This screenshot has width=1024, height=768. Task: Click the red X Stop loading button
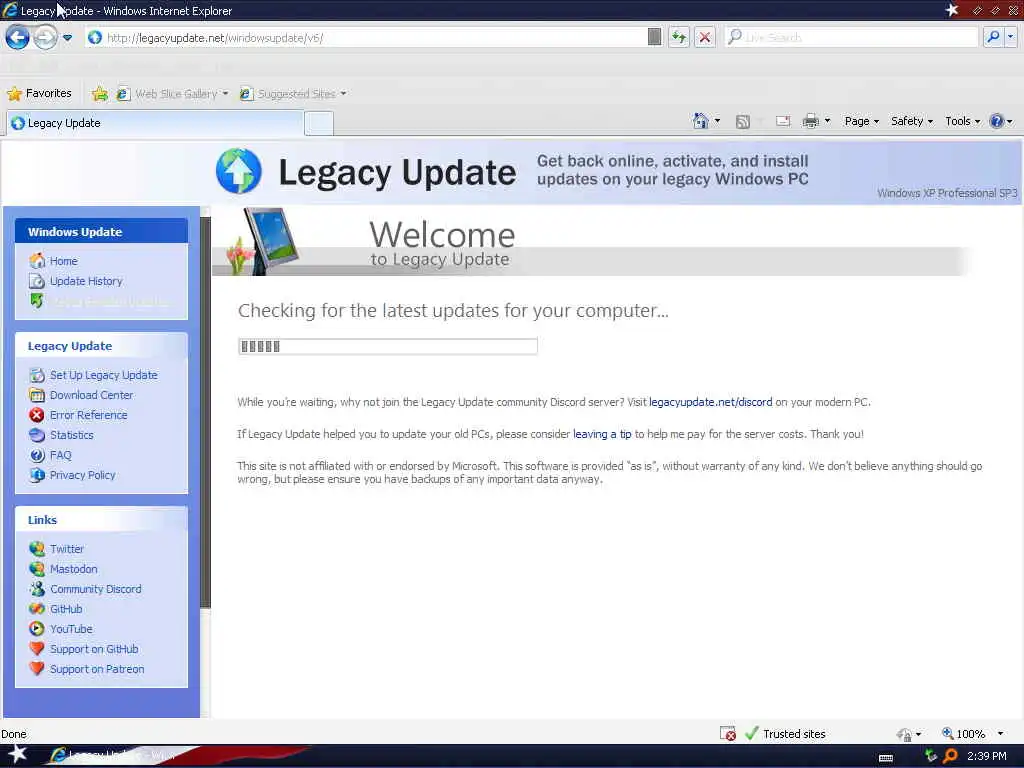[705, 37]
